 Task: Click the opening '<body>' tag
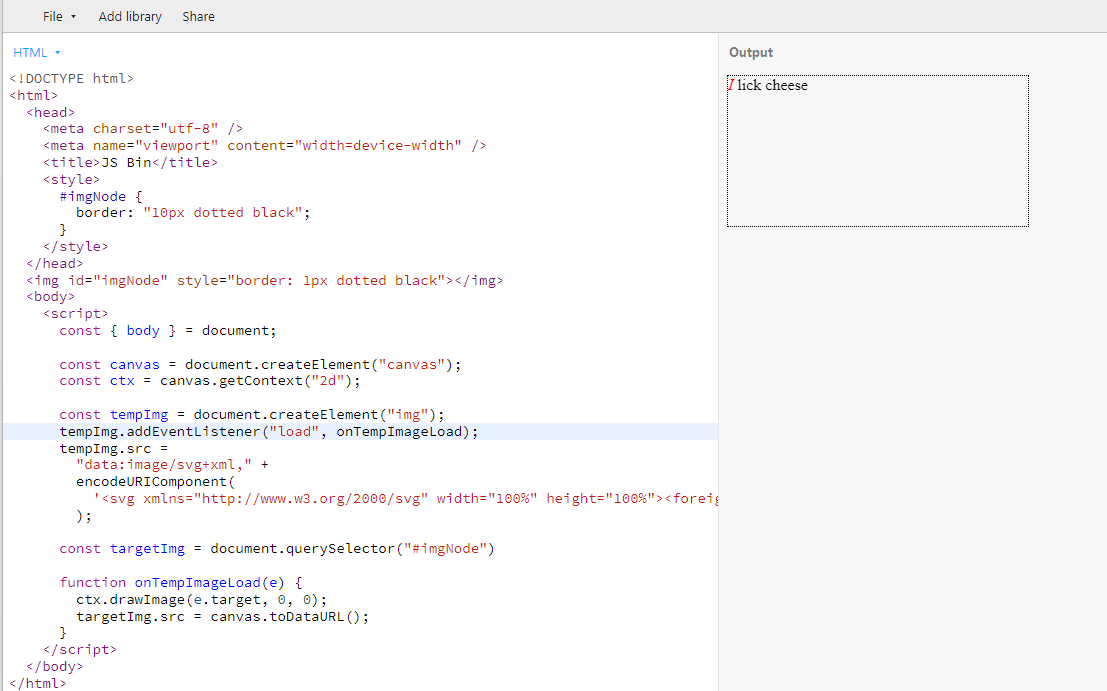coord(50,296)
